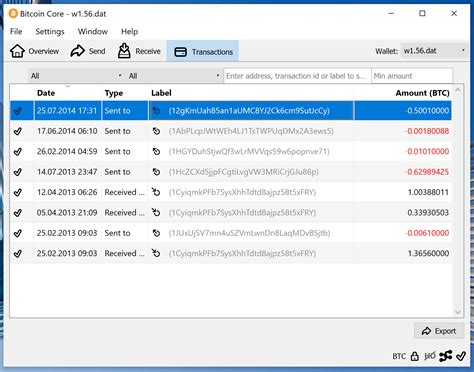Focus the address or label search field
This screenshot has width=474, height=372.
click(x=297, y=76)
